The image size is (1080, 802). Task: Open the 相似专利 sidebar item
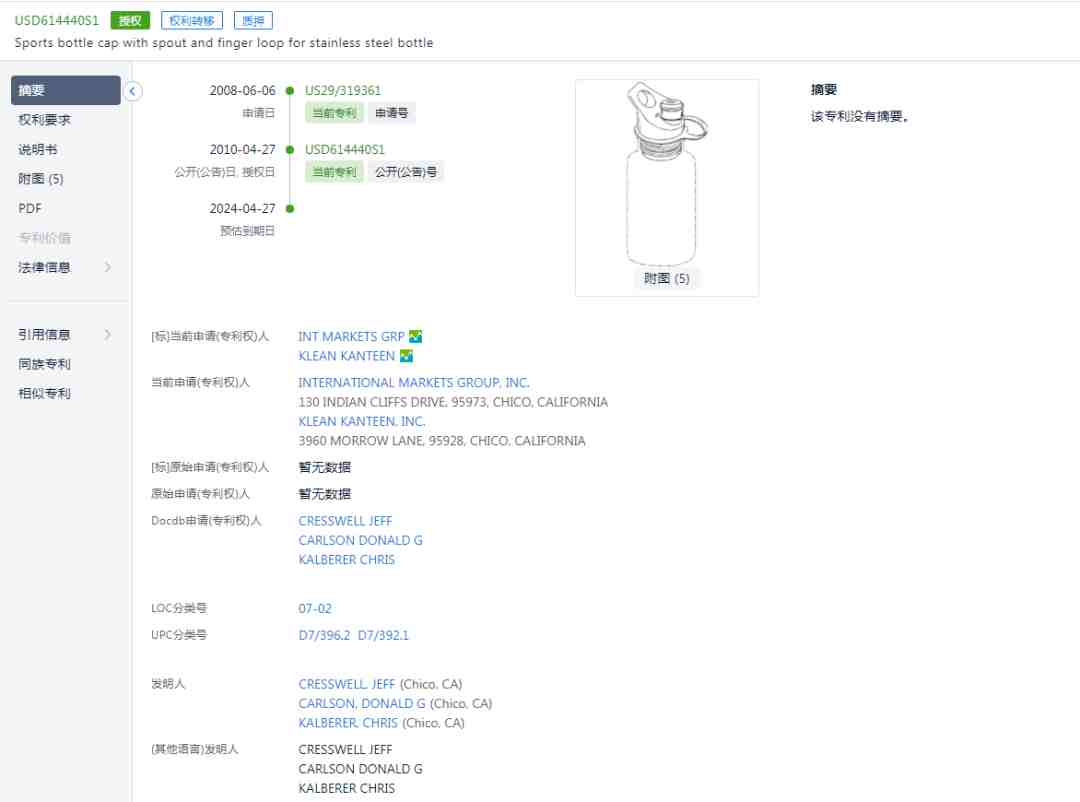point(44,393)
